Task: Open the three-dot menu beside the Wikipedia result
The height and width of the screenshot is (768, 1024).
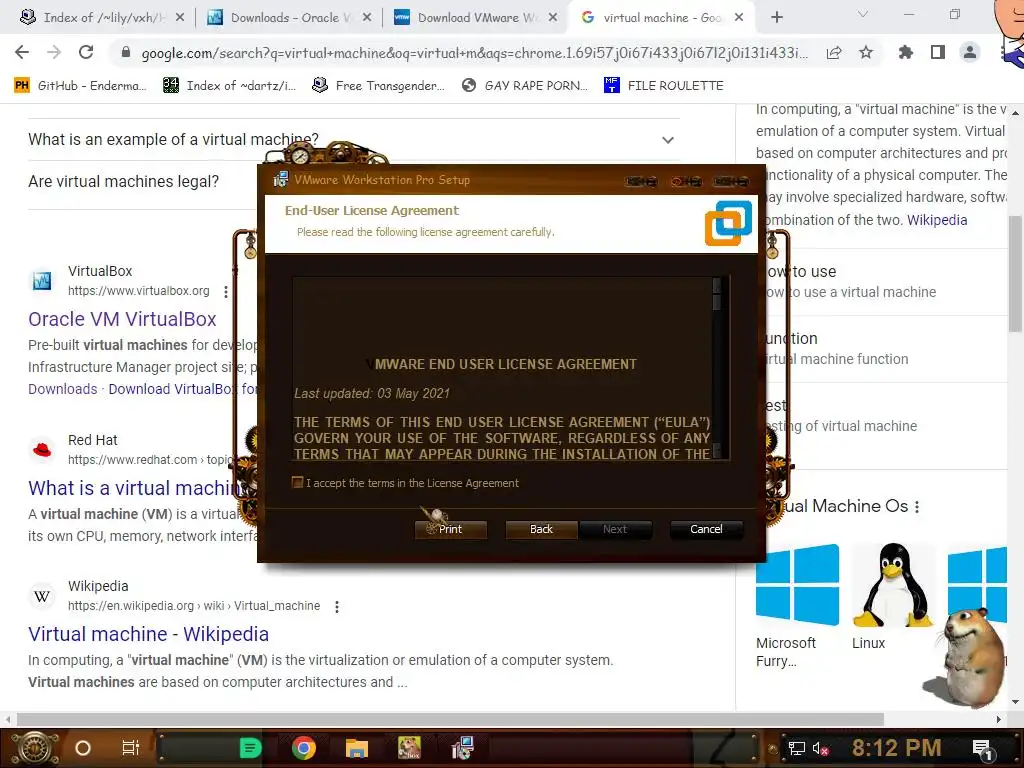Action: coord(337,607)
